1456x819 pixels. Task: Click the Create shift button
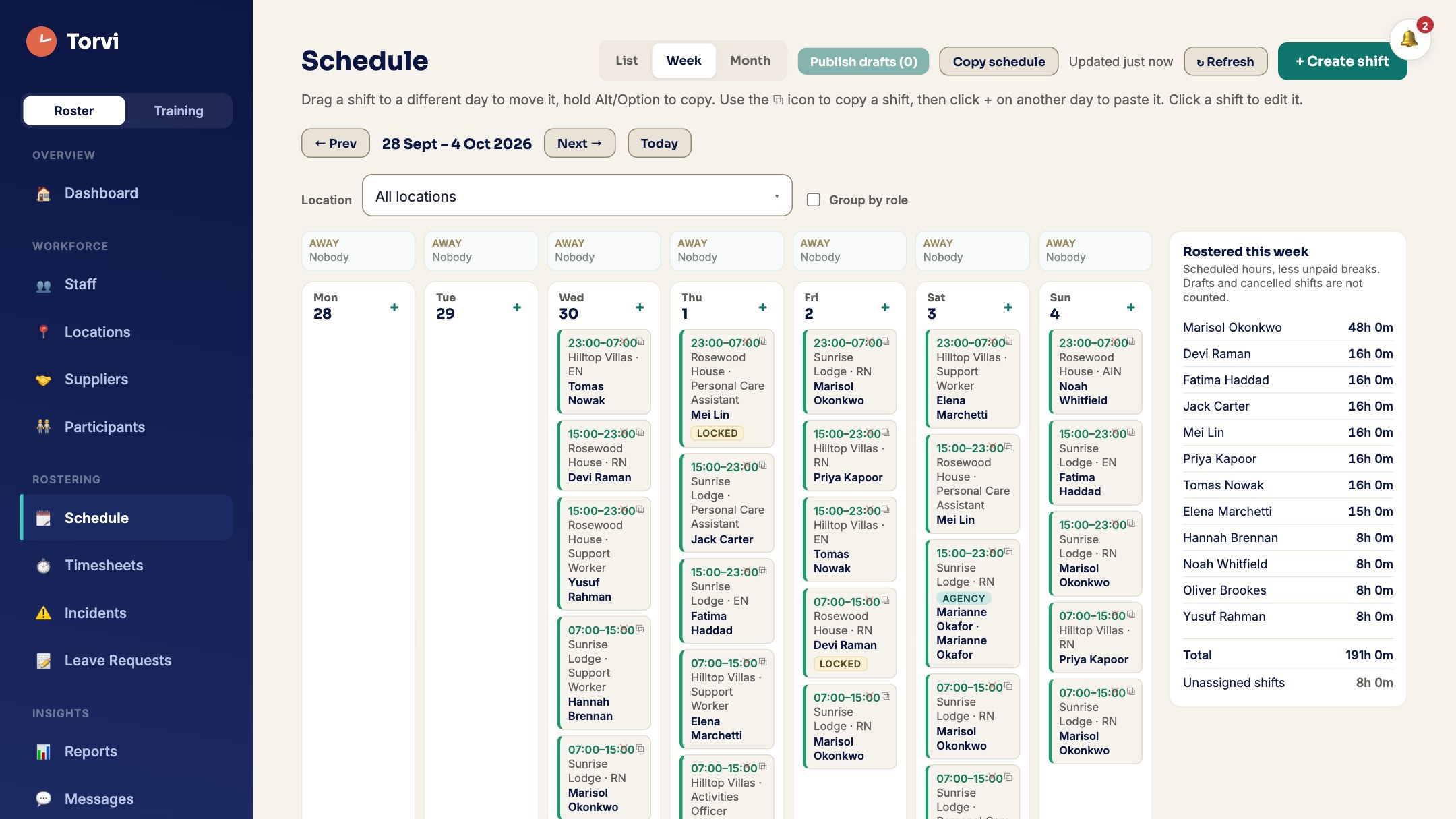pyautogui.click(x=1342, y=61)
